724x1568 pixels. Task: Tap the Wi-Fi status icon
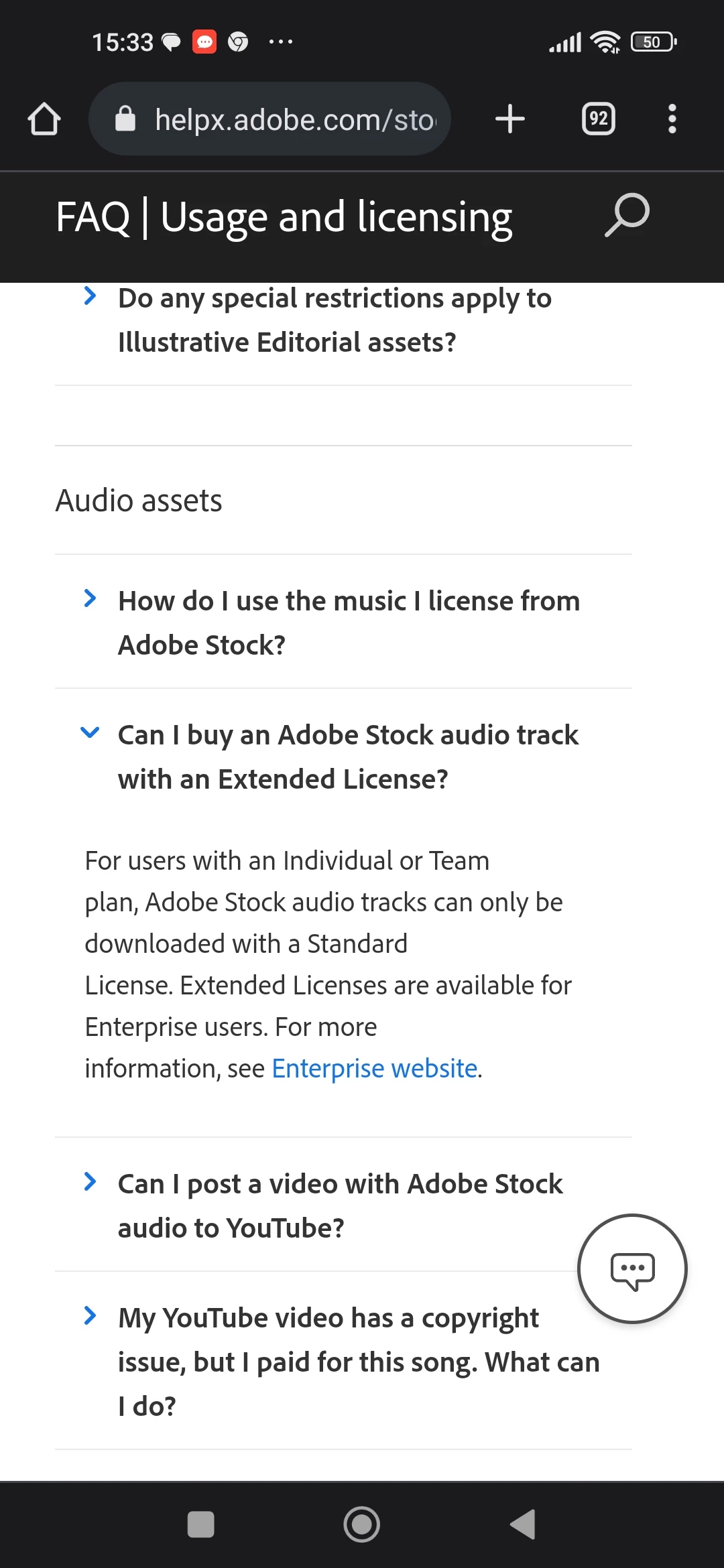pos(605,42)
